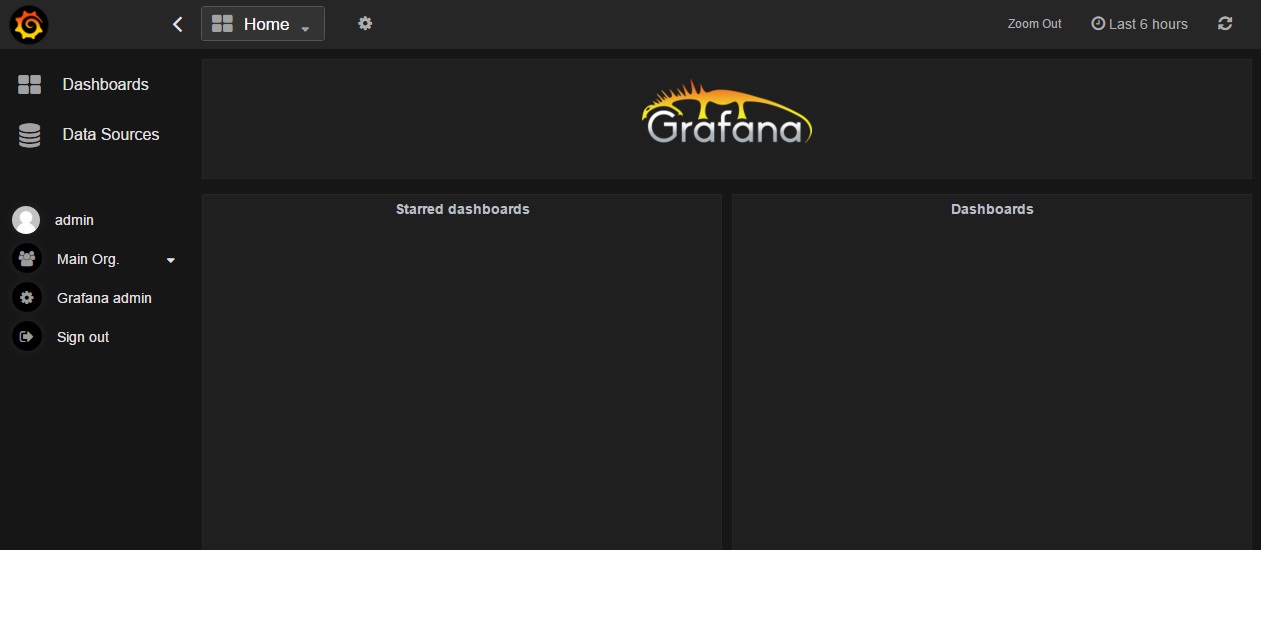Screen dimensions: 1261x628
Task: Click the Grafana banner logo image
Action: coord(727,112)
